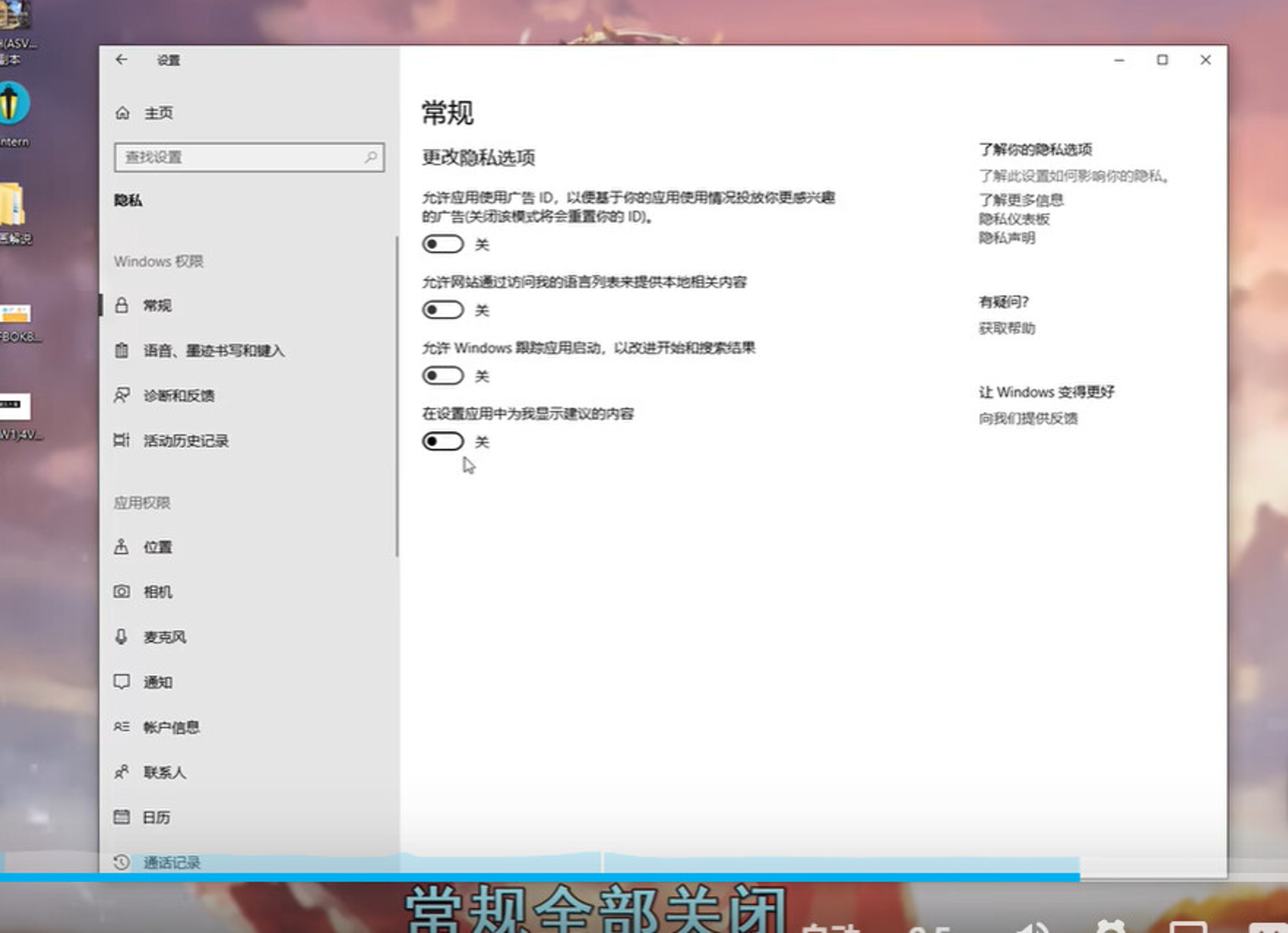This screenshot has height=933, width=1288.
Task: Seek on the blue video progress bar
Action: click(x=540, y=877)
